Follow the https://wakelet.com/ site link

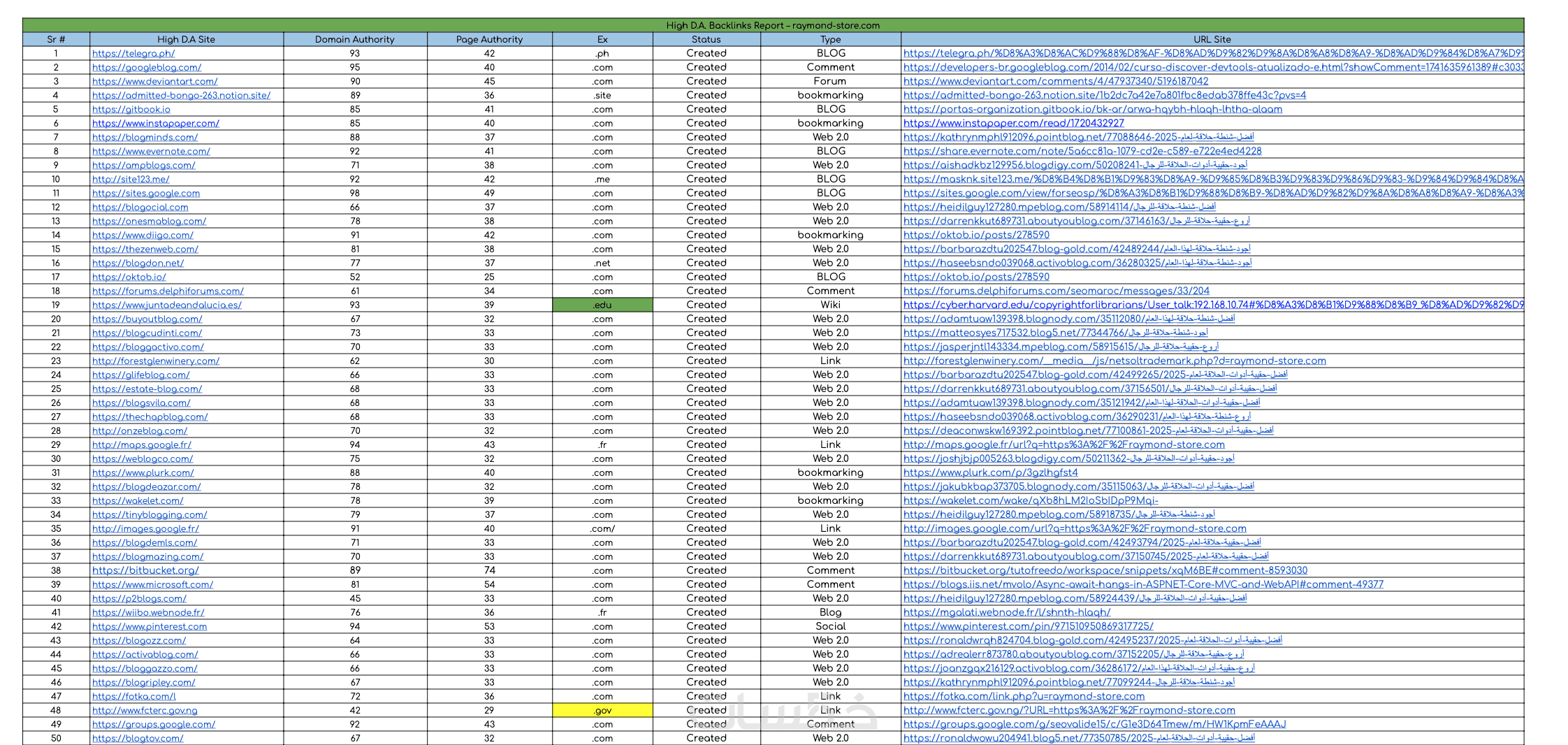[138, 500]
